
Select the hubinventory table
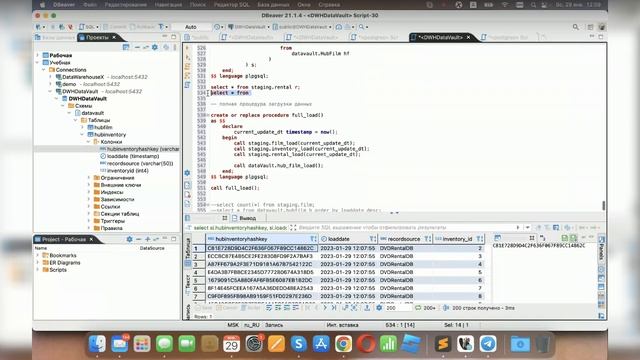(x=107, y=135)
